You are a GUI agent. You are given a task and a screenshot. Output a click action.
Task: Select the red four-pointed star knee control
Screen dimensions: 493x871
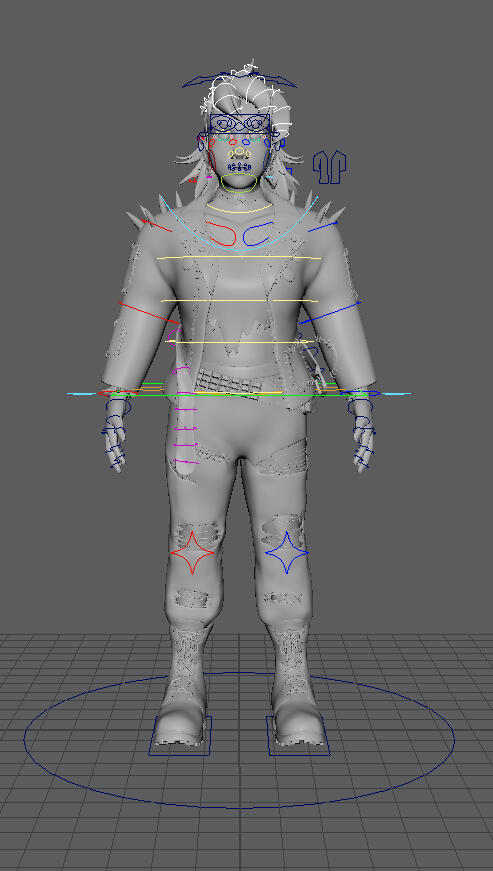(x=192, y=552)
